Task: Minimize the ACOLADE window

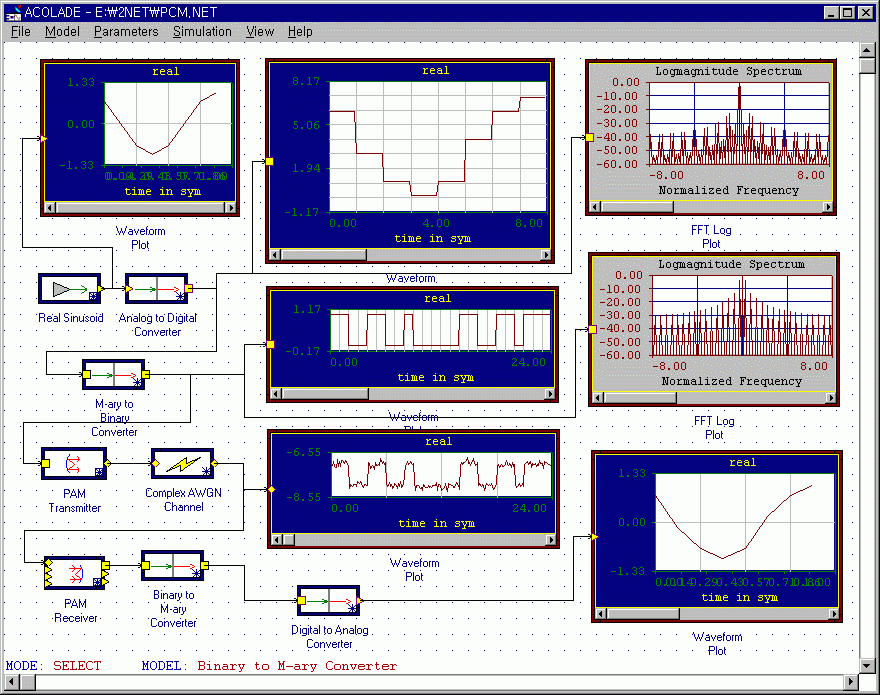Action: point(832,12)
